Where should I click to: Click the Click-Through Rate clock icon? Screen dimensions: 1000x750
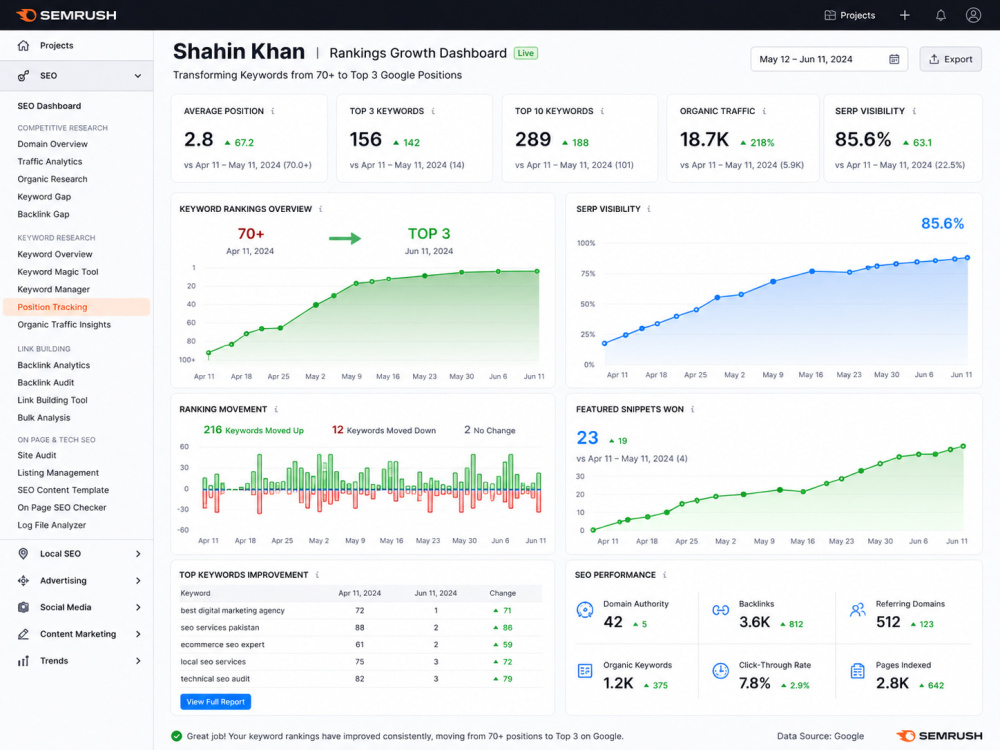pos(721,671)
